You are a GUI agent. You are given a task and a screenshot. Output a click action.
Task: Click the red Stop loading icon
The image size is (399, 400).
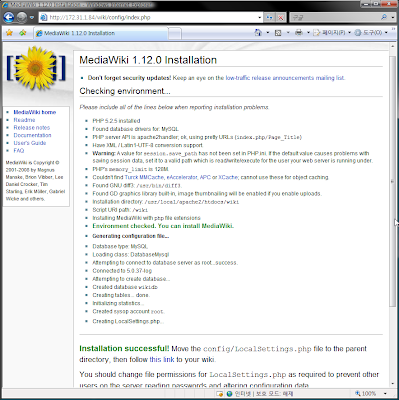pyautogui.click(x=281, y=17)
